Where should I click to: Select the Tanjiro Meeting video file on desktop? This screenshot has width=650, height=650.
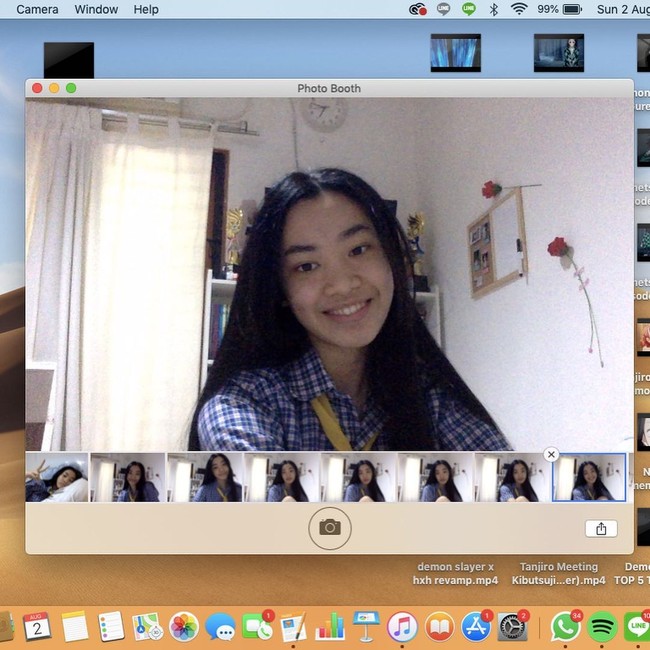(558, 573)
